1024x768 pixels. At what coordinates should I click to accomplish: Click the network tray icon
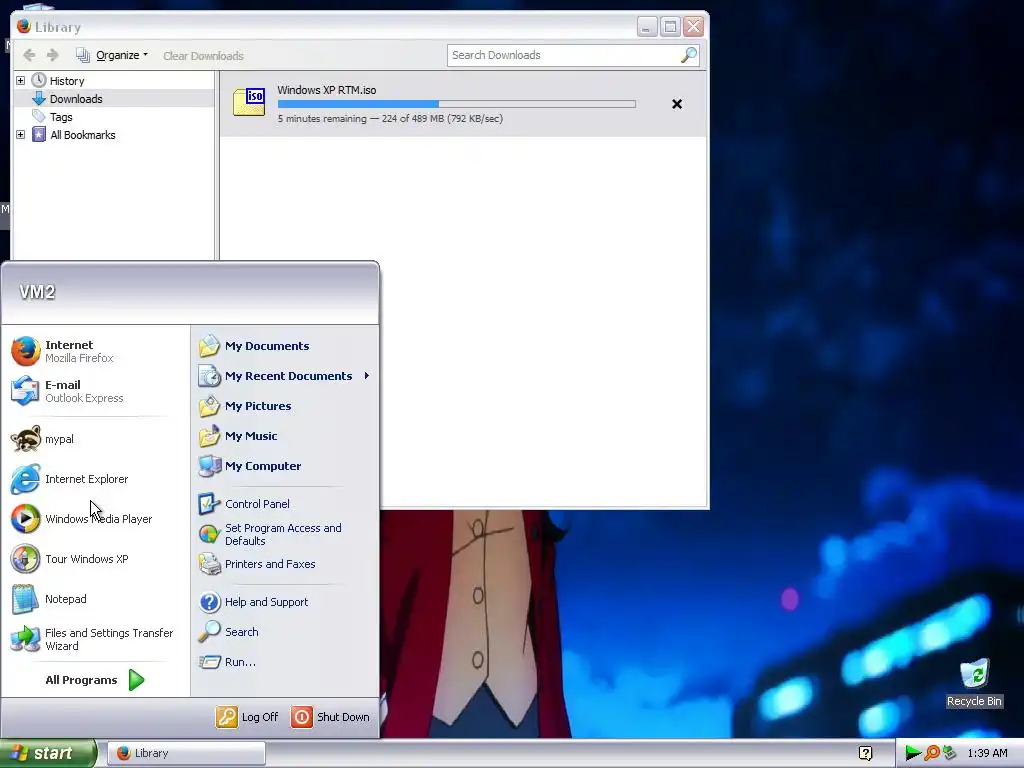pos(949,753)
